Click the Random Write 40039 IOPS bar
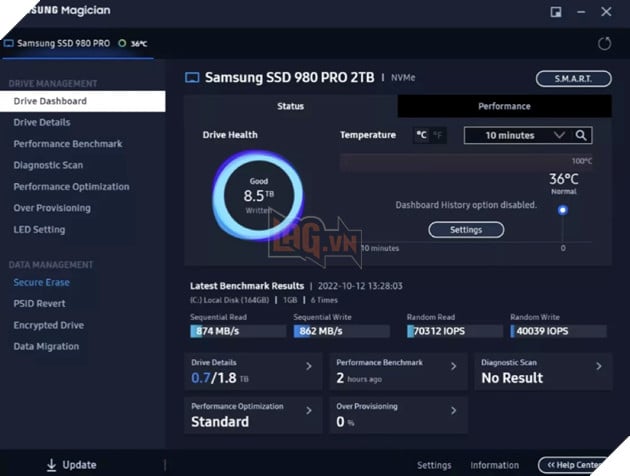The height and width of the screenshot is (476, 630). tap(558, 331)
